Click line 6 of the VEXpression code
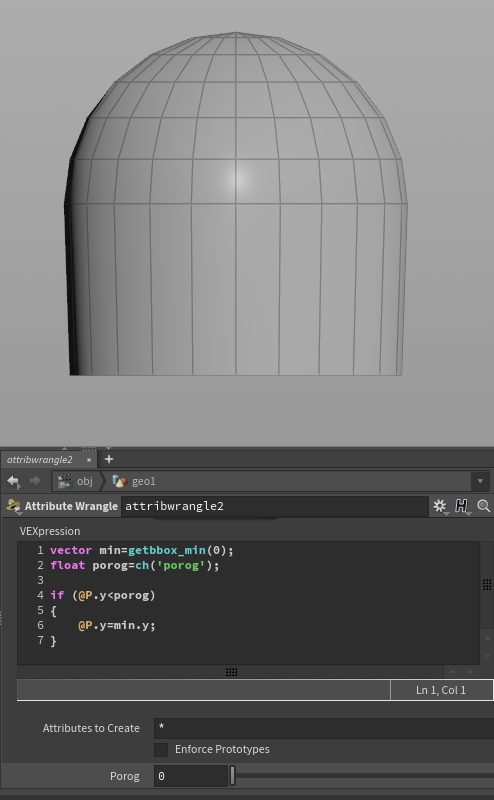This screenshot has height=800, width=494. (116, 625)
